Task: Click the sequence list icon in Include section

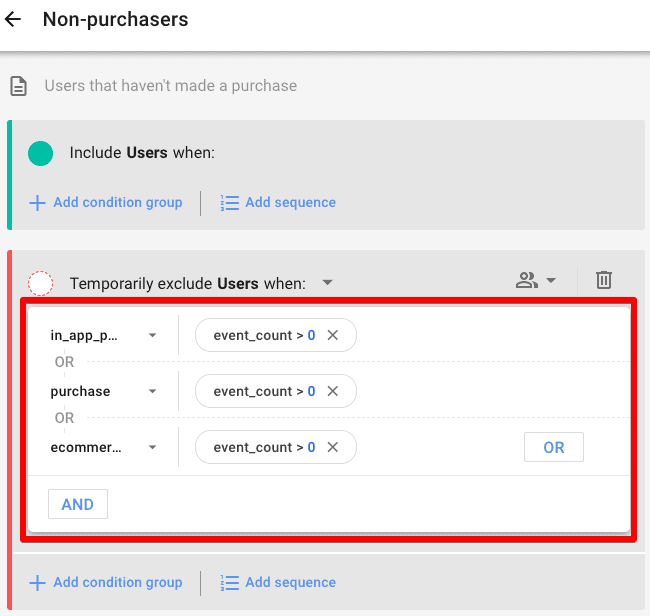Action: (x=229, y=203)
